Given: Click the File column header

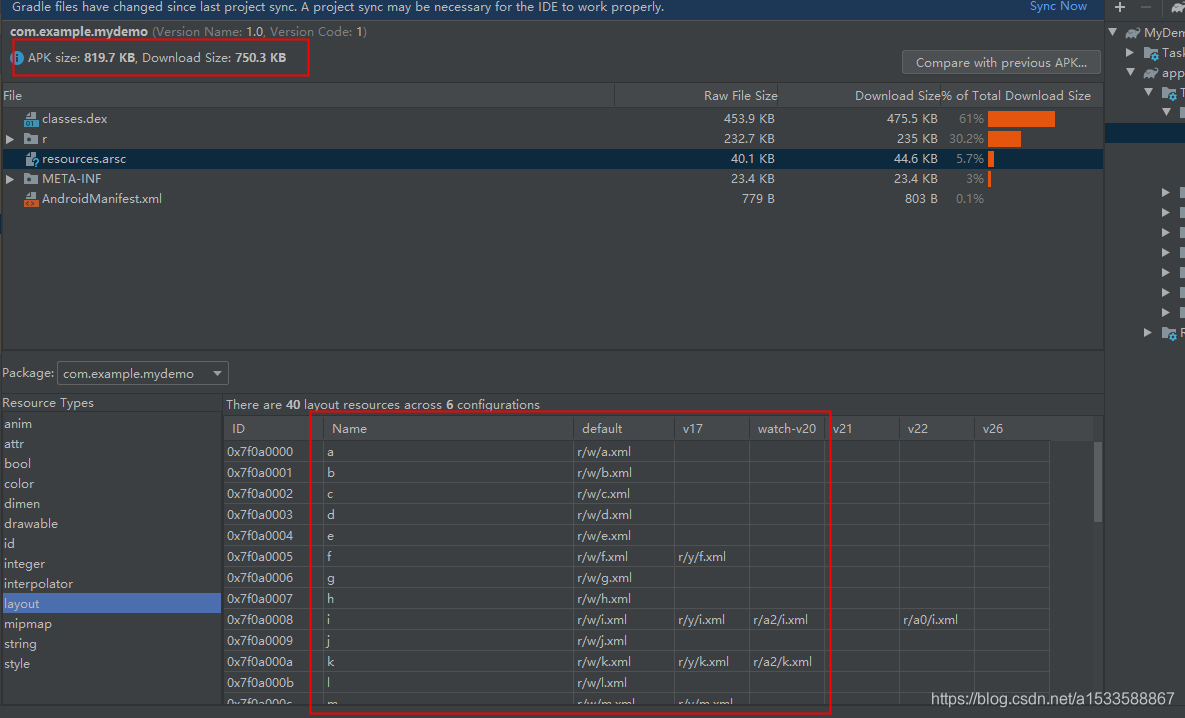Looking at the screenshot, I should click(307, 96).
